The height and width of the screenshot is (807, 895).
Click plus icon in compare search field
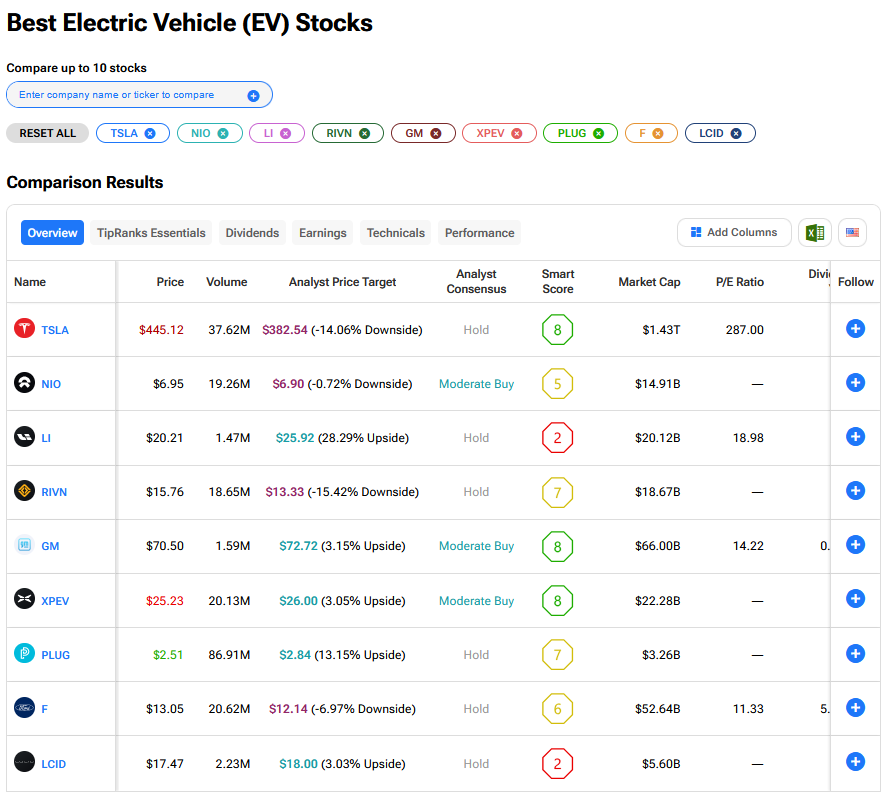coord(253,96)
